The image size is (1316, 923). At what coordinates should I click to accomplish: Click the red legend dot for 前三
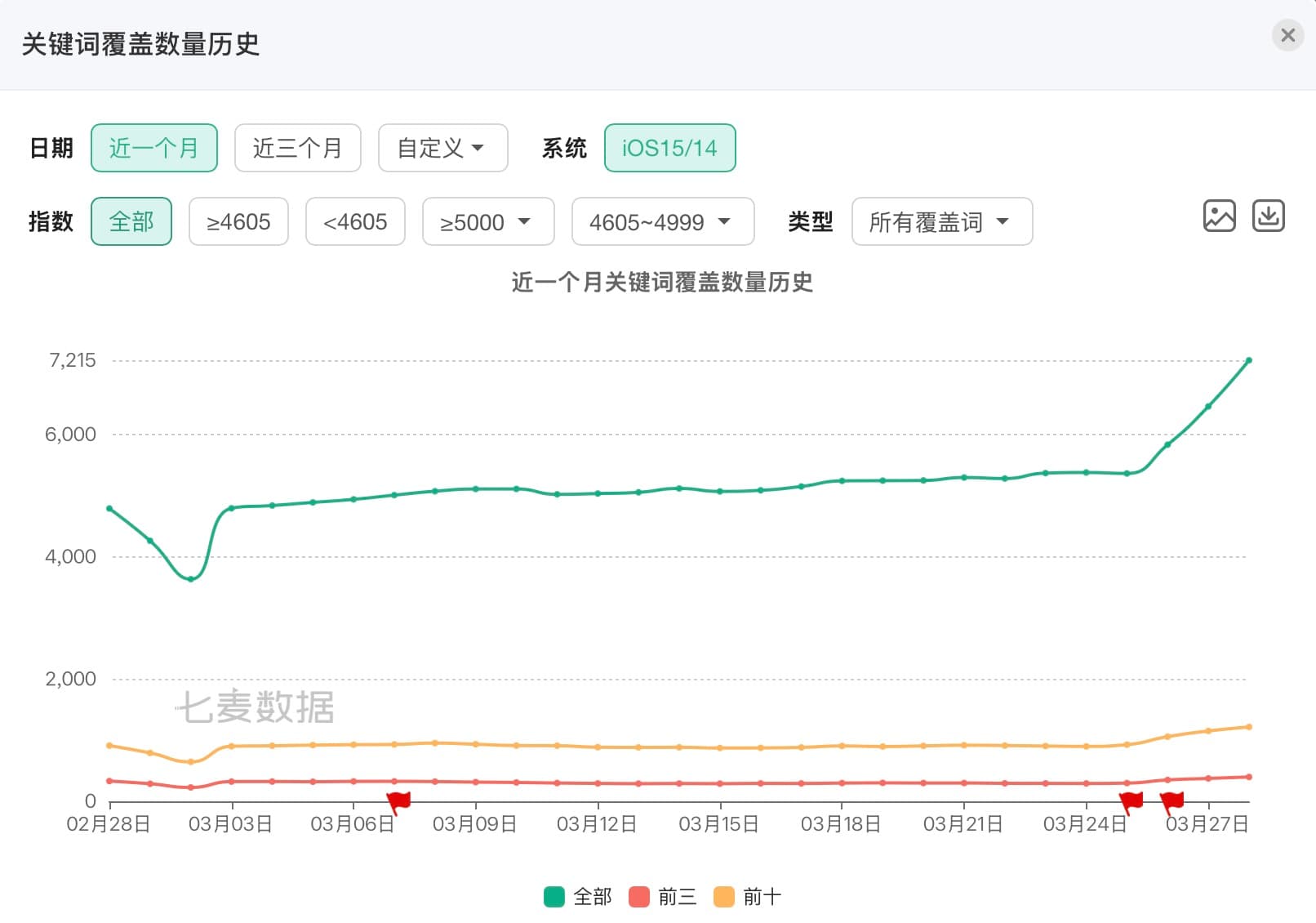[638, 896]
